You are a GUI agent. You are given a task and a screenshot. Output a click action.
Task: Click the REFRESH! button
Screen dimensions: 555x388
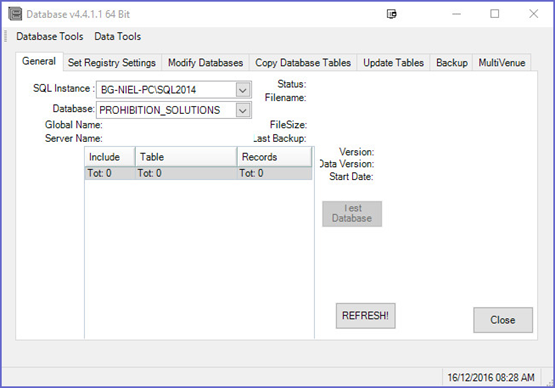(x=365, y=316)
